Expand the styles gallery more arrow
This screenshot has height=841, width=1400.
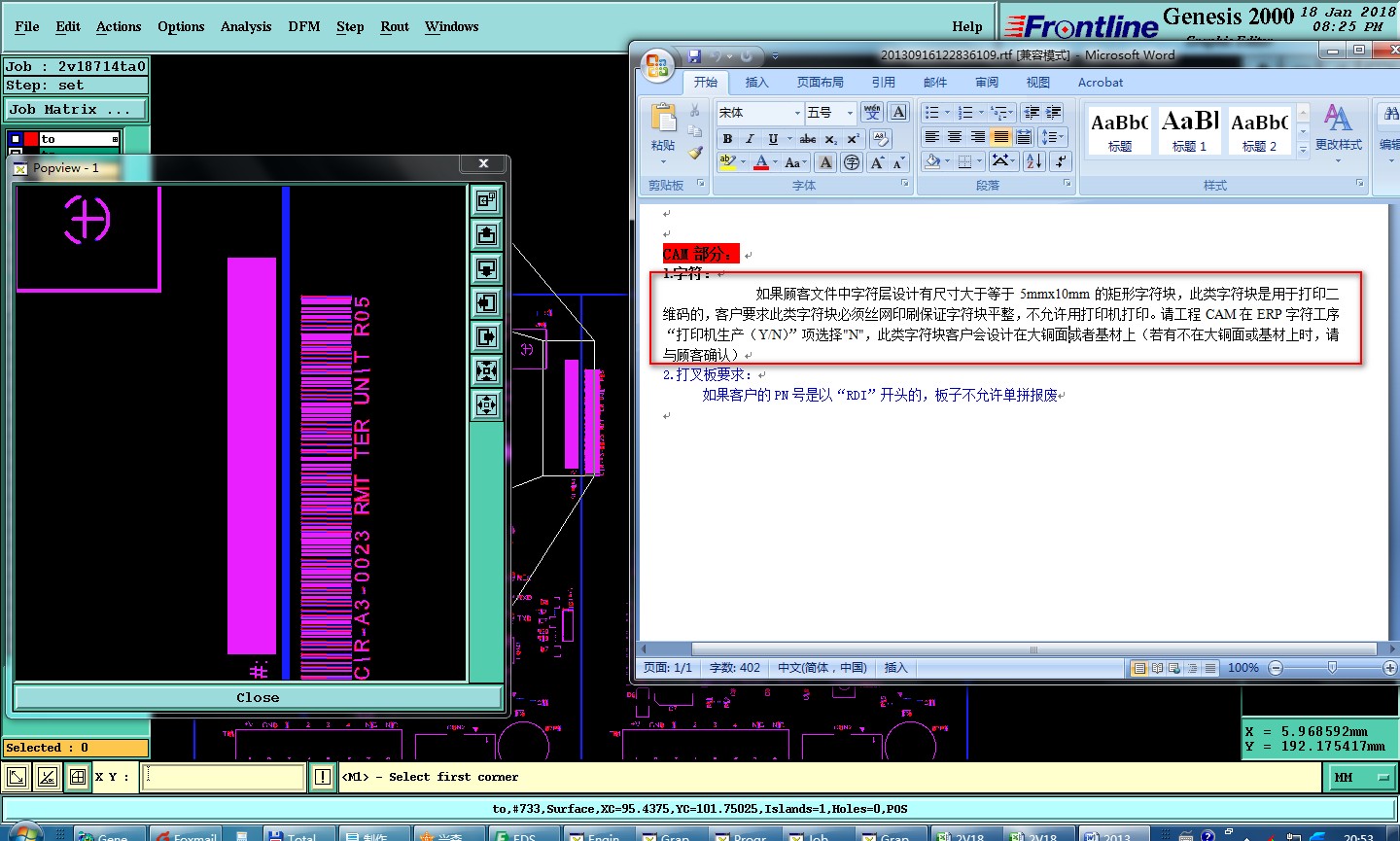1303,149
